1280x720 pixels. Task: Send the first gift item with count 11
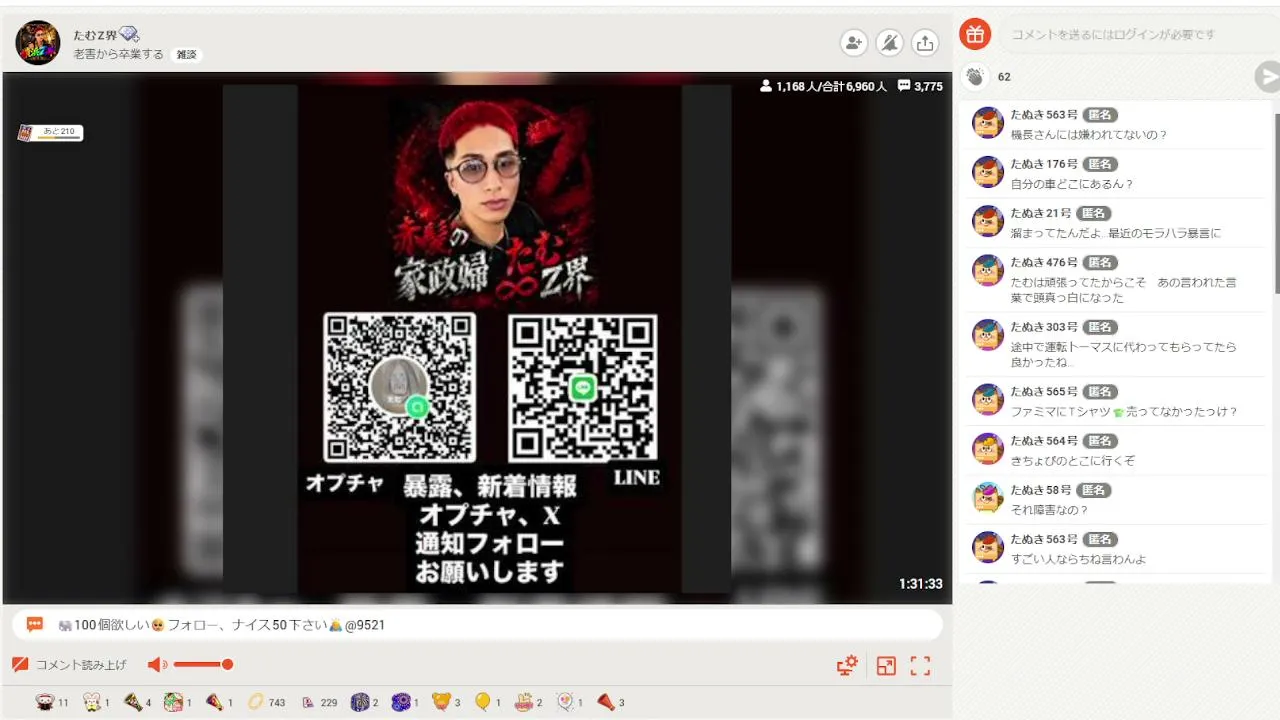[52, 702]
